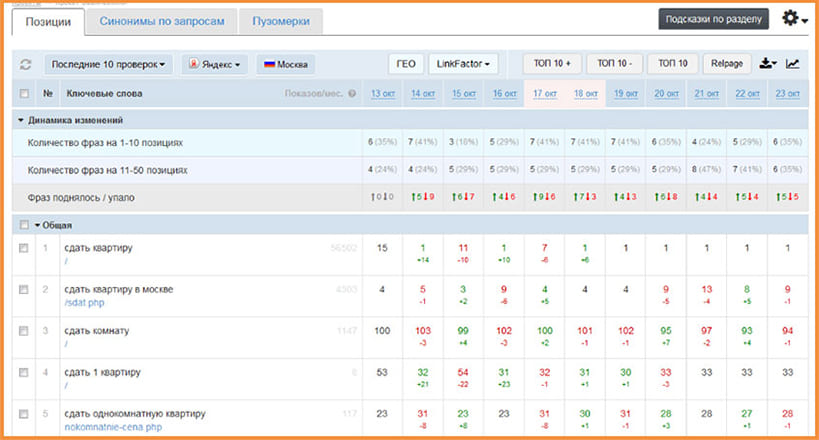This screenshot has height=440, width=819.
Task: Click the Количество фраз на 11-50 позициях row
Action: [410, 170]
